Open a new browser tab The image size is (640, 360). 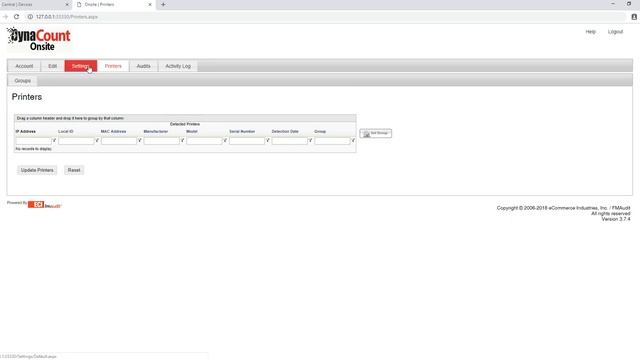pyautogui.click(x=163, y=4)
